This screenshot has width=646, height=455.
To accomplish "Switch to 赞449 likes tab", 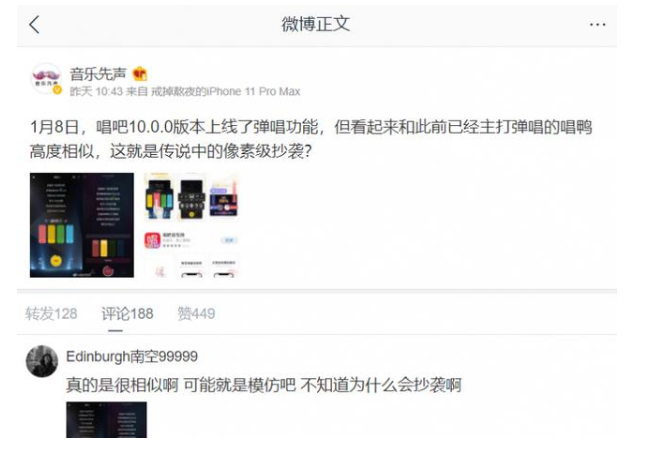I will 196,314.
